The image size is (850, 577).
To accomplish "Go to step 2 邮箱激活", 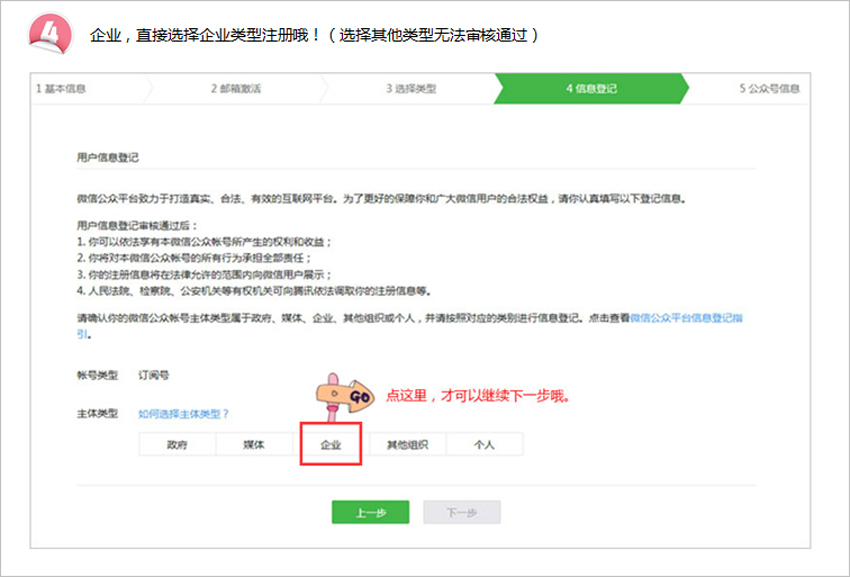I will pyautogui.click(x=236, y=88).
